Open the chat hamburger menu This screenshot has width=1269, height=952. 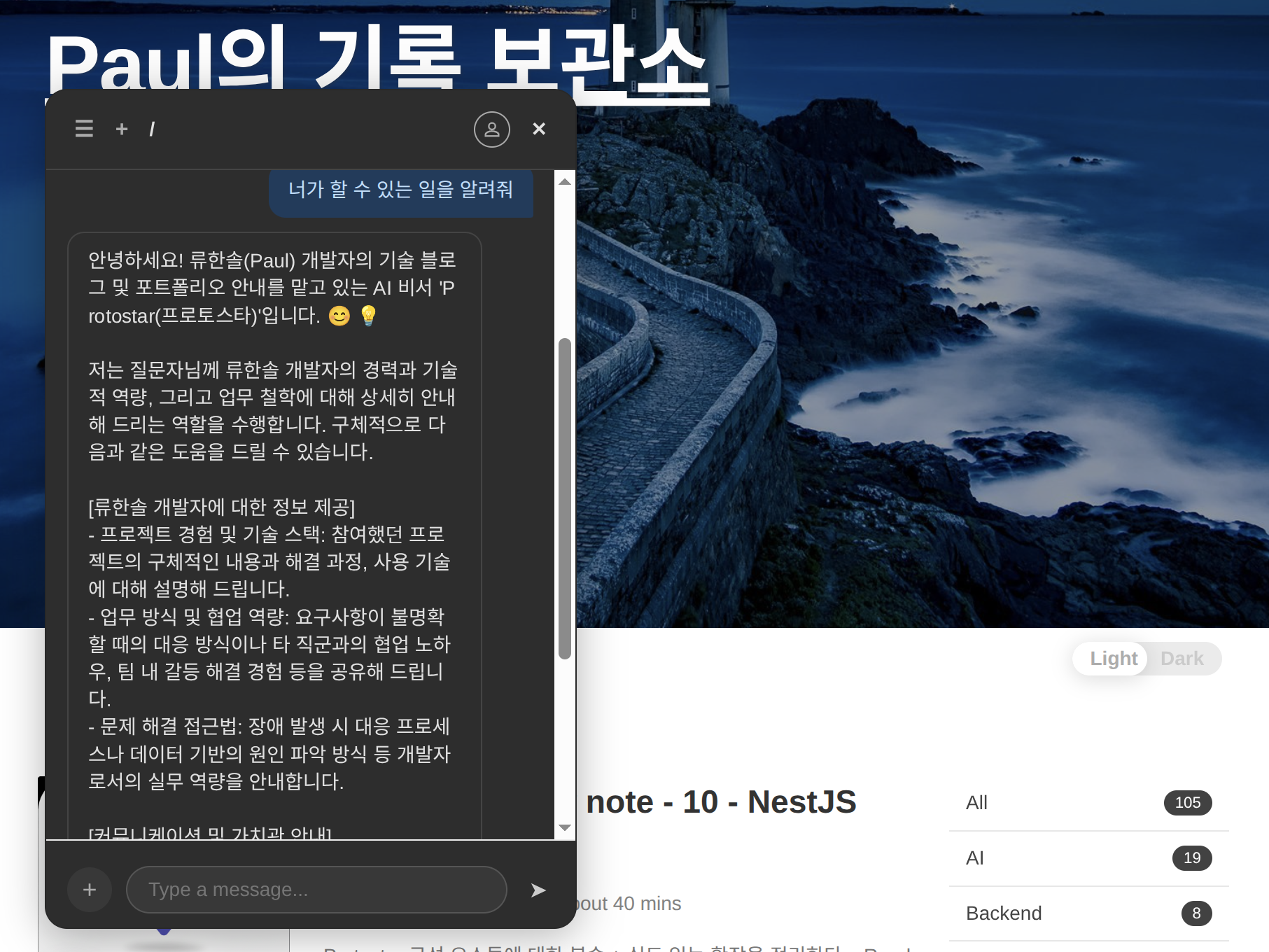point(84,129)
